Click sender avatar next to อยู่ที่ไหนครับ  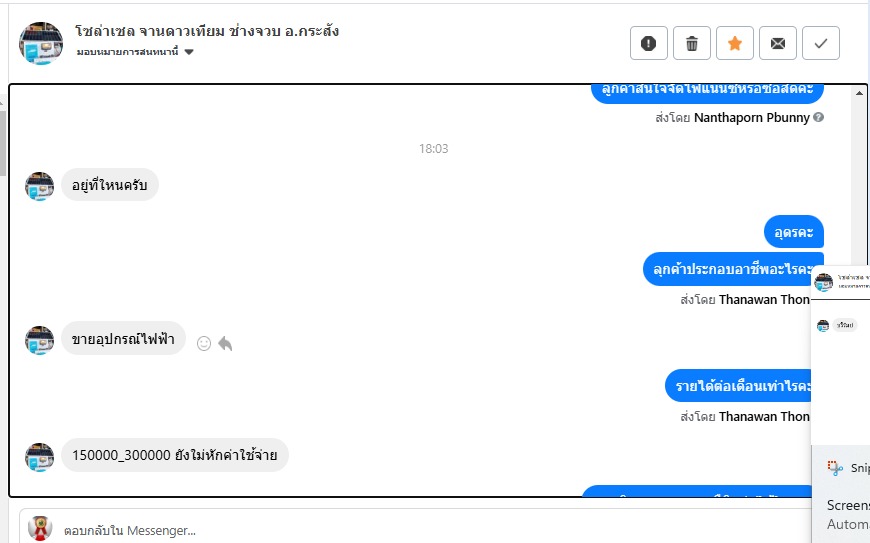[39, 186]
